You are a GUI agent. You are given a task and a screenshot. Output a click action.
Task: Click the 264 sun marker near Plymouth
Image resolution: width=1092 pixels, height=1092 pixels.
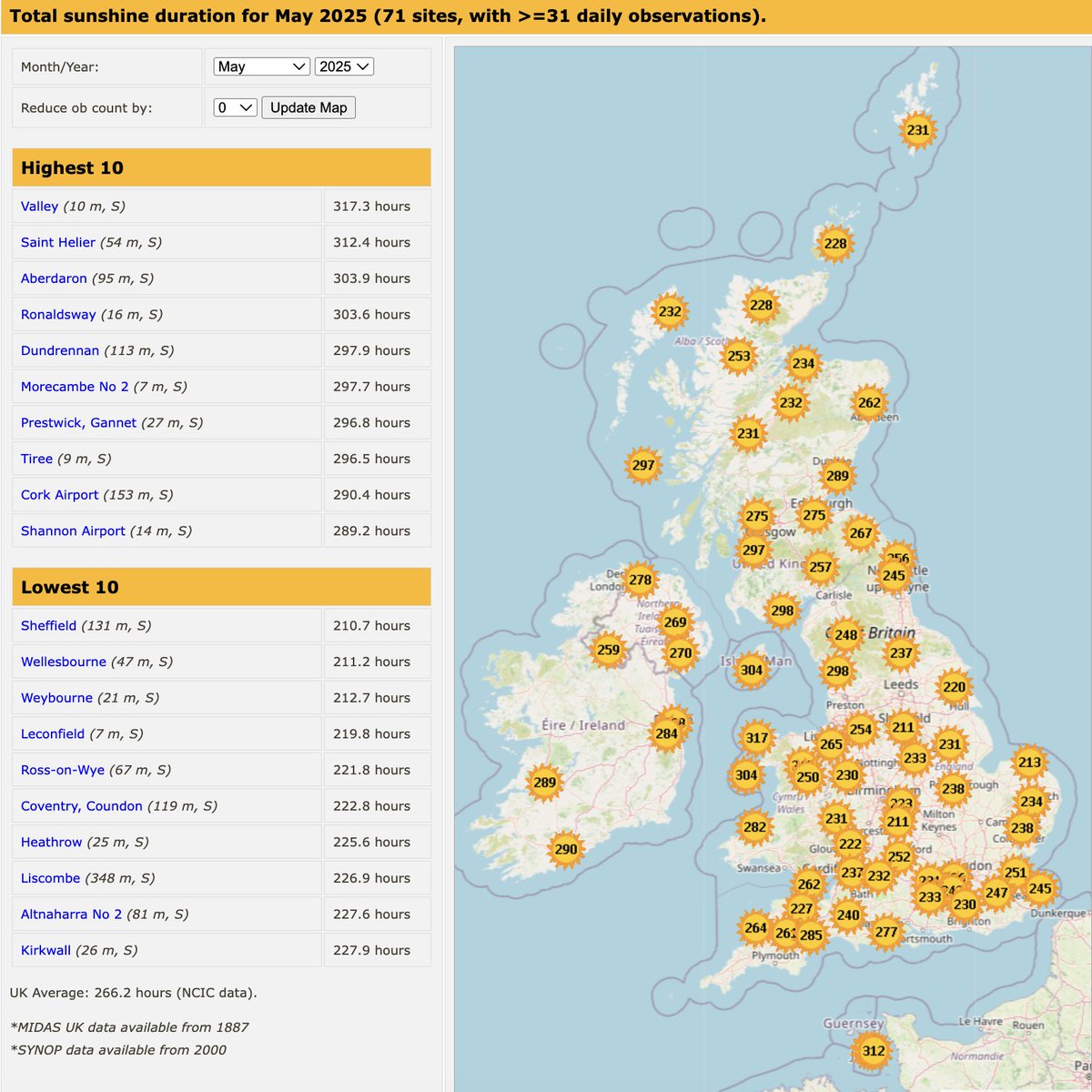click(x=755, y=928)
